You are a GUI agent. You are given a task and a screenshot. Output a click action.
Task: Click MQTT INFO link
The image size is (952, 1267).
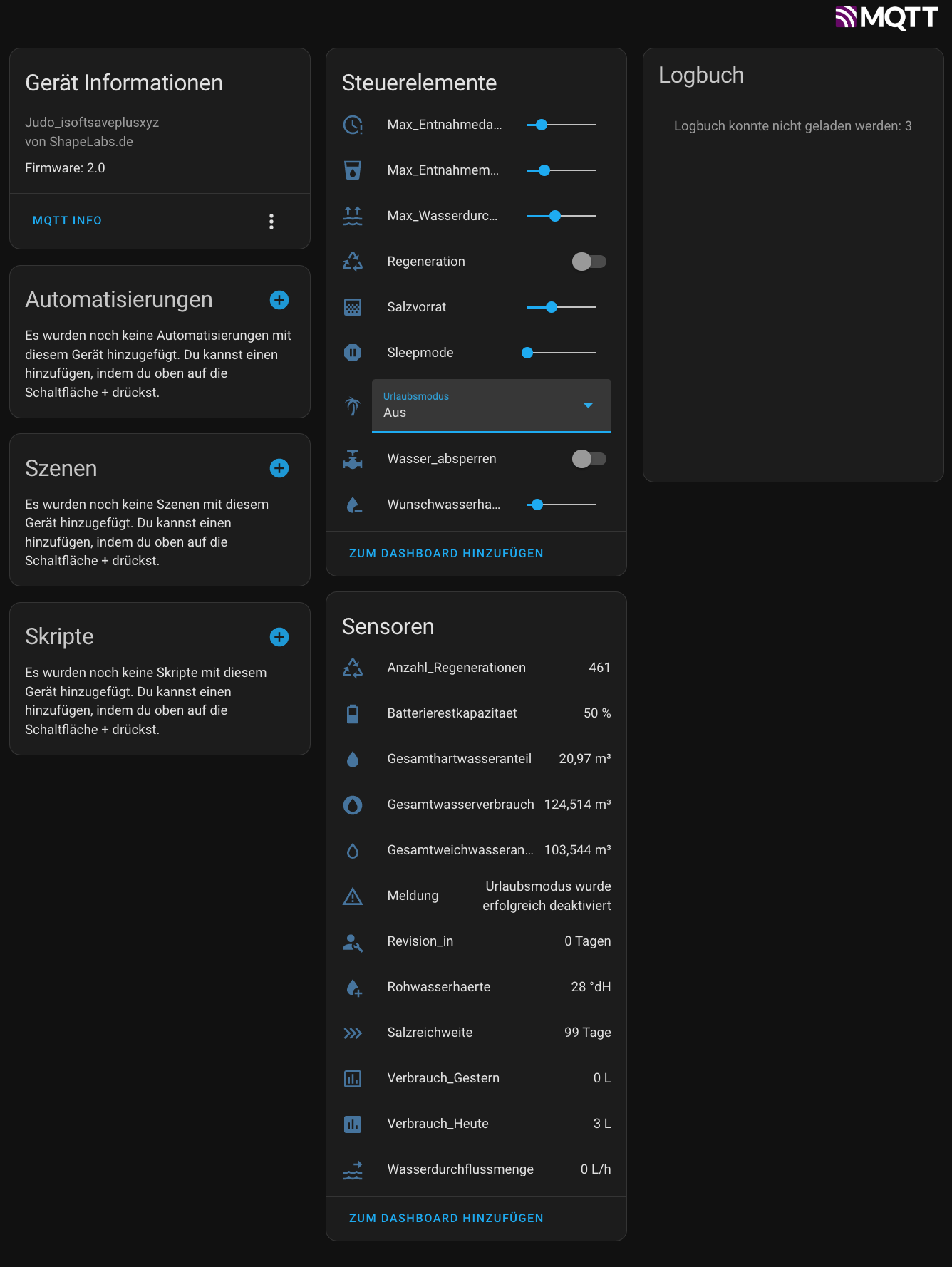coord(68,221)
